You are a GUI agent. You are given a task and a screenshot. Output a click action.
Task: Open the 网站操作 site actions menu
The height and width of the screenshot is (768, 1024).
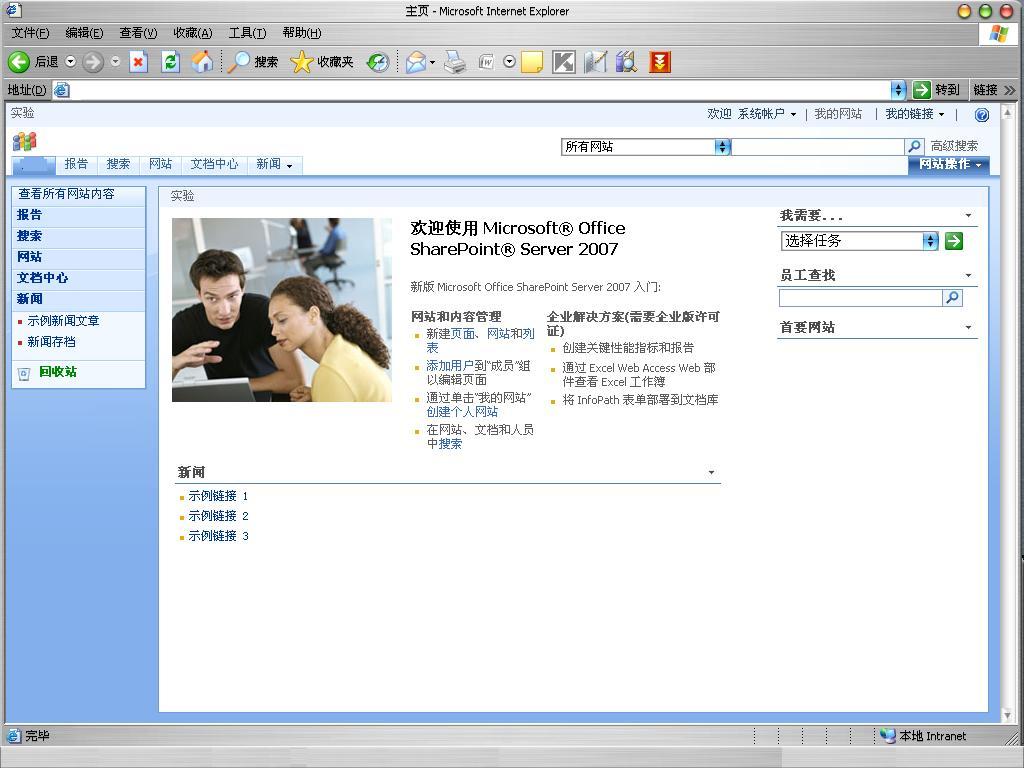[x=949, y=165]
